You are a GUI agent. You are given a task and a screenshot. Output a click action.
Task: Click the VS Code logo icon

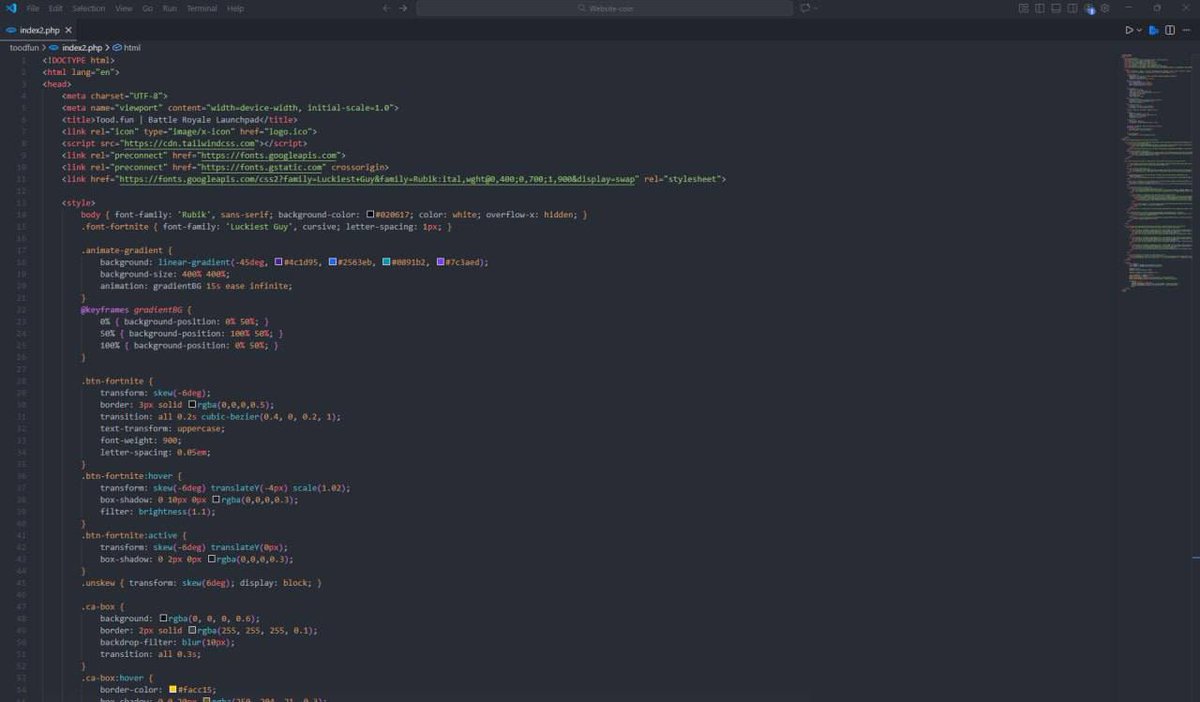[10, 8]
